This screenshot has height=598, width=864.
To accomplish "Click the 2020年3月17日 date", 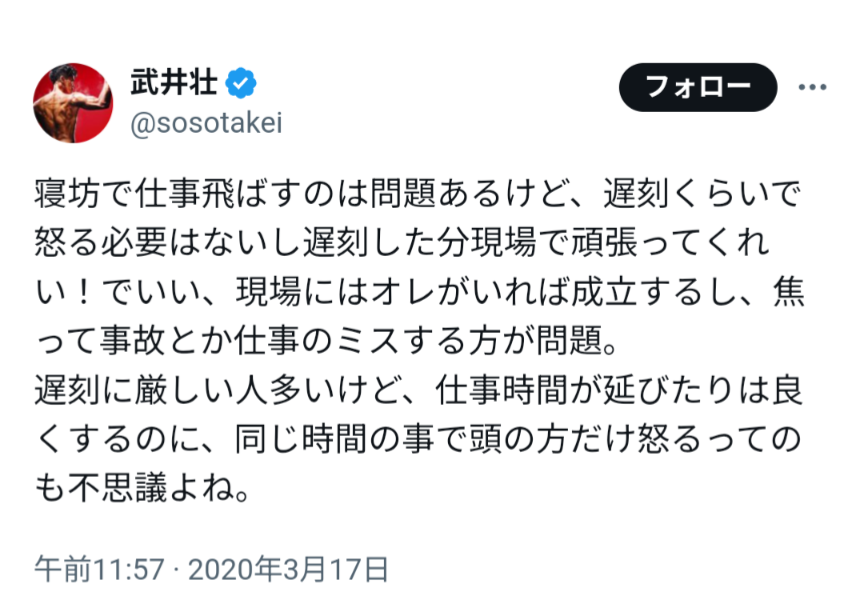I will click(x=289, y=569).
